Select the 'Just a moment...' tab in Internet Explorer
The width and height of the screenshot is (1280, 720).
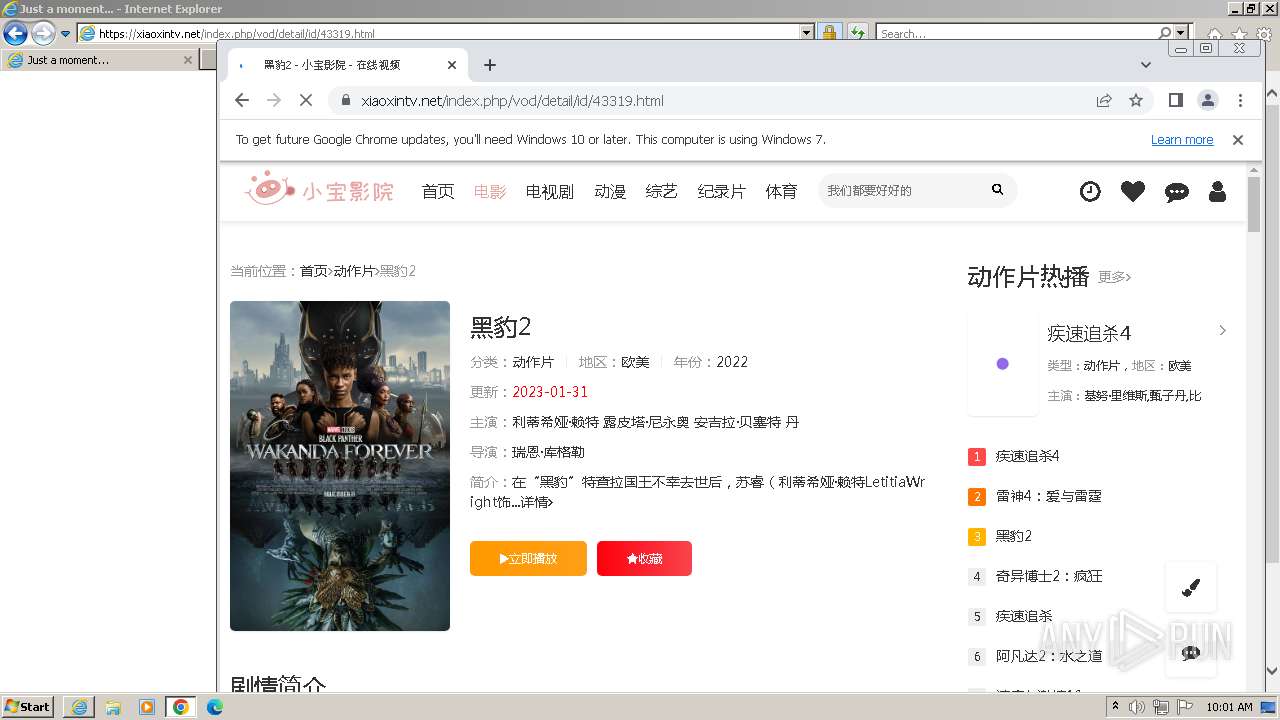pos(100,60)
